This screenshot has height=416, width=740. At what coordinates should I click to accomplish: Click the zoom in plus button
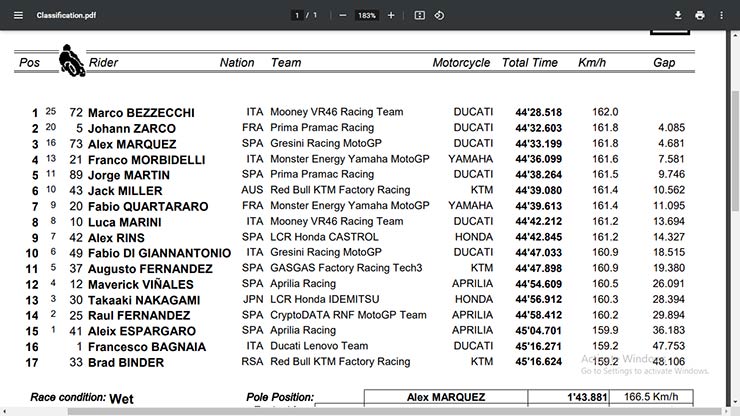(391, 16)
